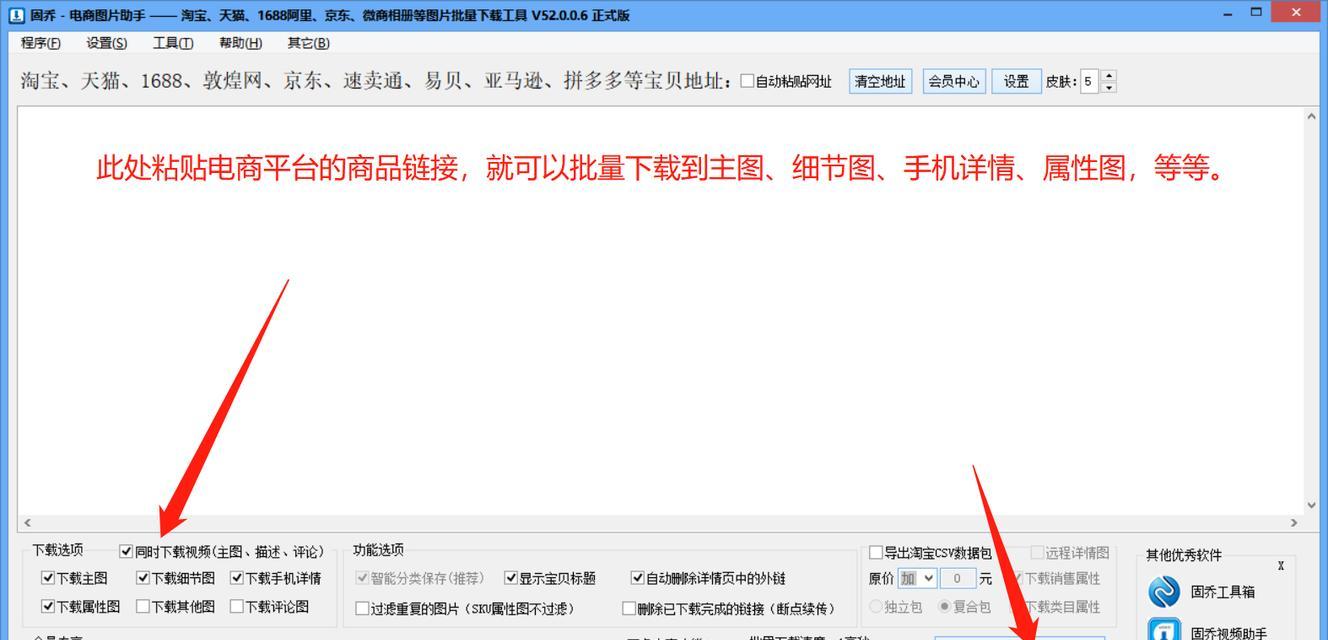The image size is (1328, 640).
Task: Open 会员中心
Action: tap(953, 81)
